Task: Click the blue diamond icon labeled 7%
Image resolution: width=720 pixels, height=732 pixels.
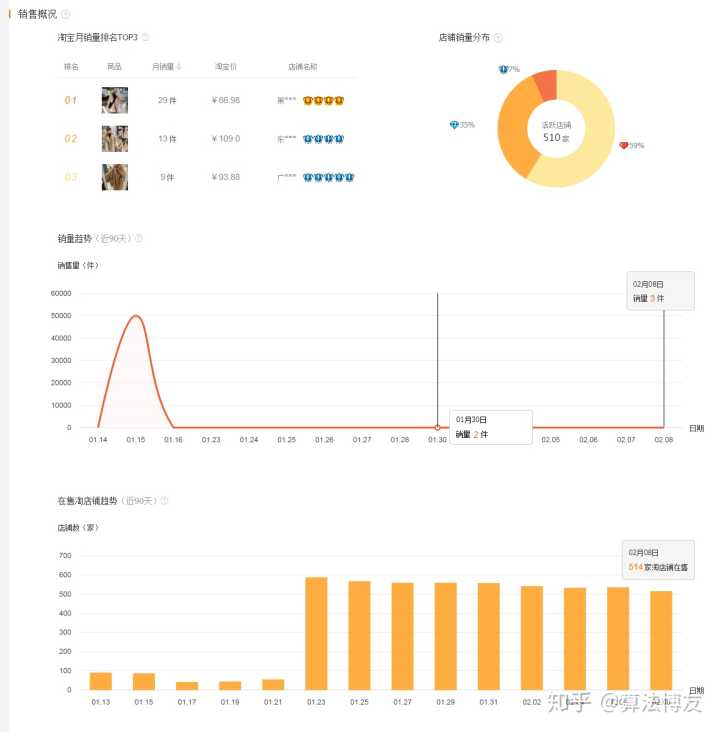Action: [503, 69]
